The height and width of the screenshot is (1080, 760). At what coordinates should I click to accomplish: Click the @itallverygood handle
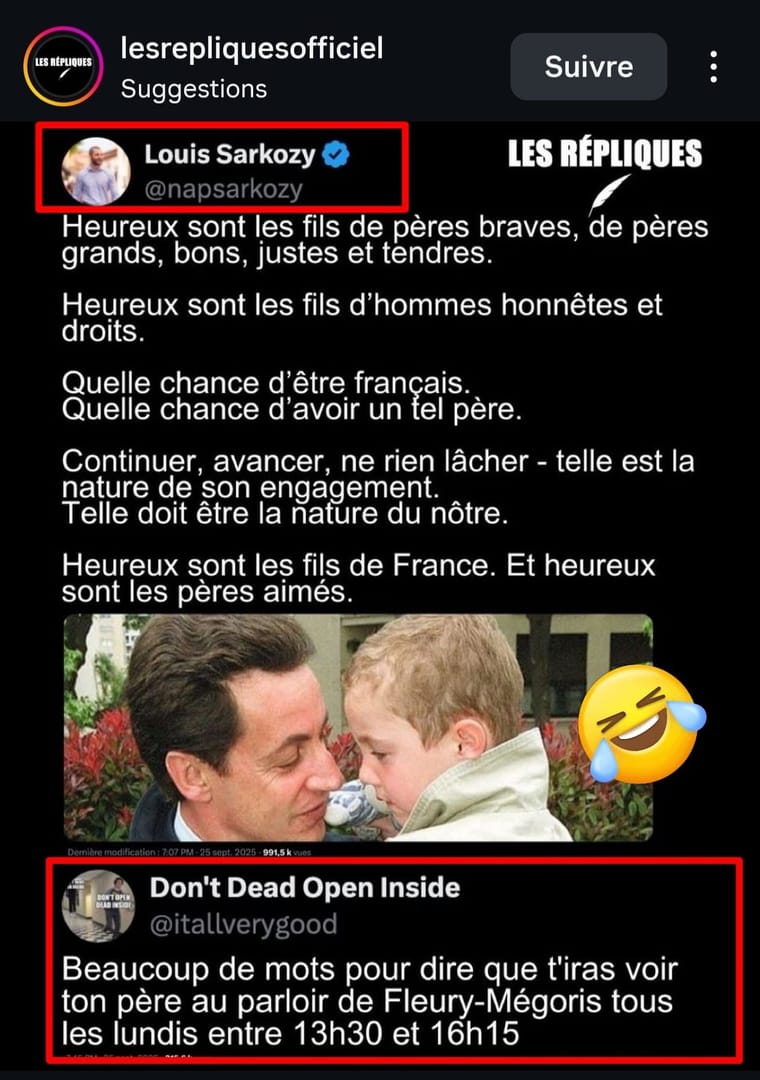tap(243, 924)
